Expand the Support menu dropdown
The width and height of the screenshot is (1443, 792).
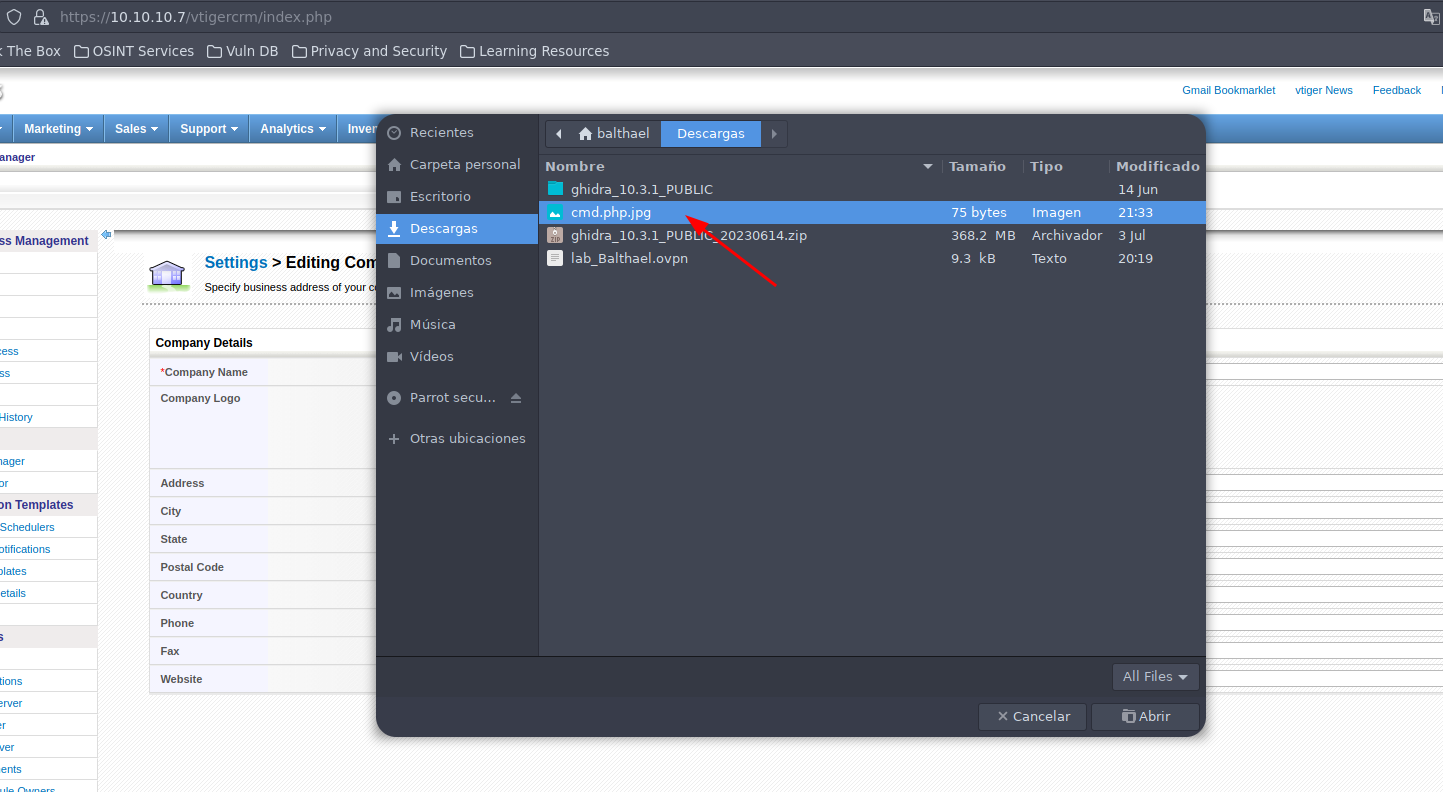coord(209,129)
